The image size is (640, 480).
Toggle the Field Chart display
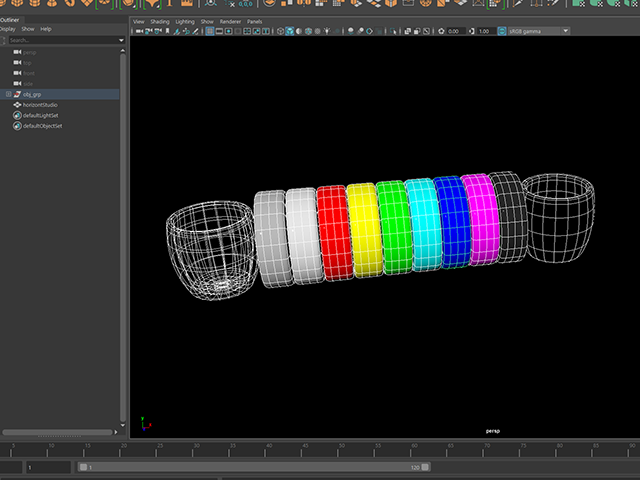click(x=247, y=31)
